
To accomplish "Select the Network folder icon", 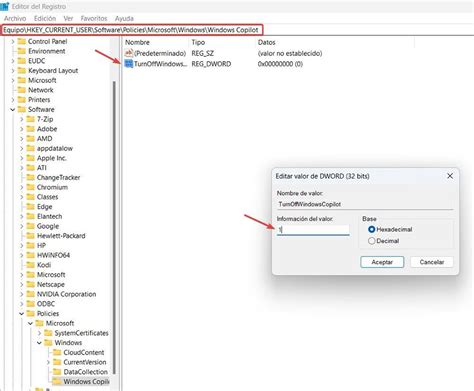I will pyautogui.click(x=22, y=90).
